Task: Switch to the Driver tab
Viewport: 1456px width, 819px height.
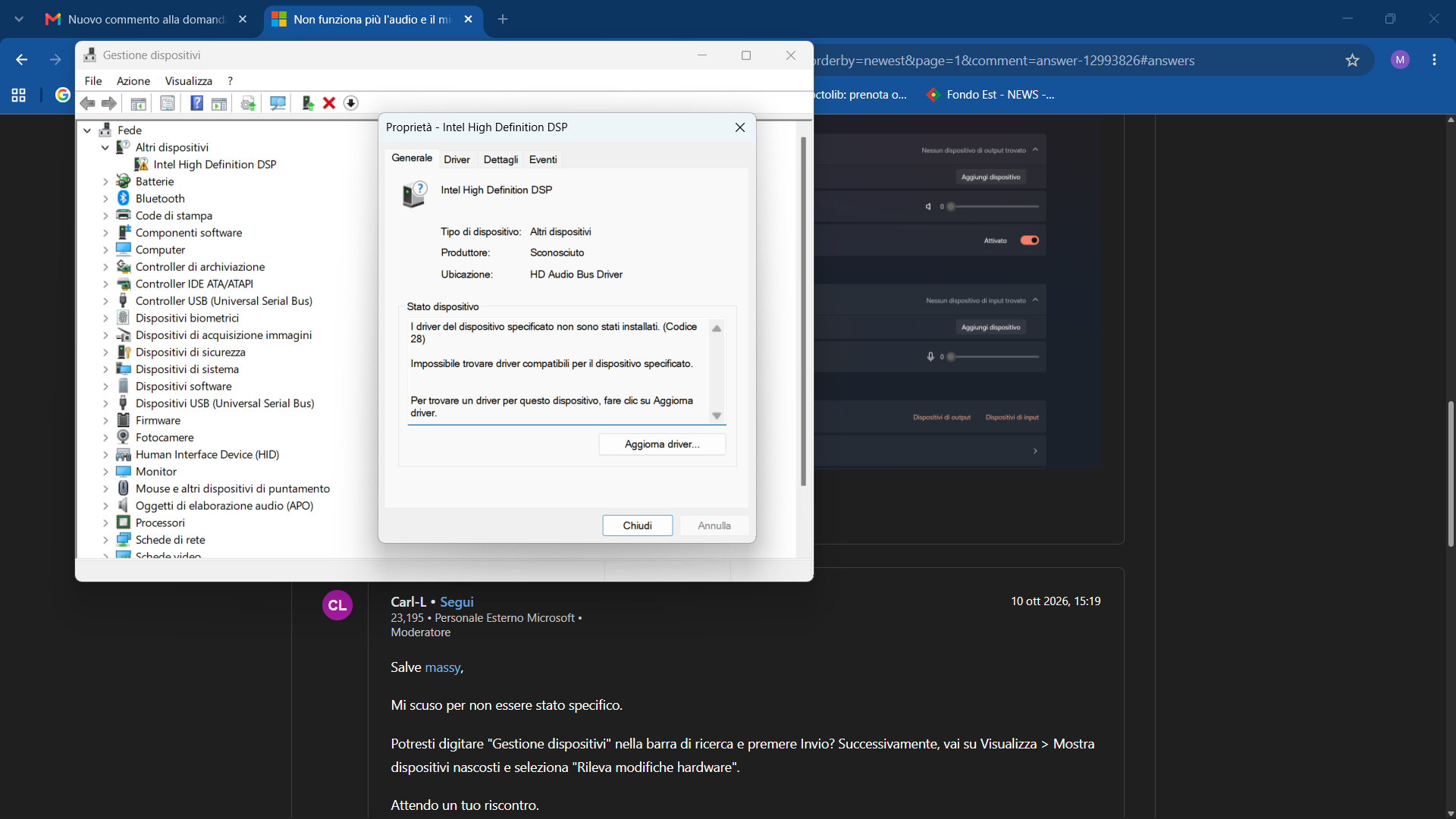Action: point(457,159)
